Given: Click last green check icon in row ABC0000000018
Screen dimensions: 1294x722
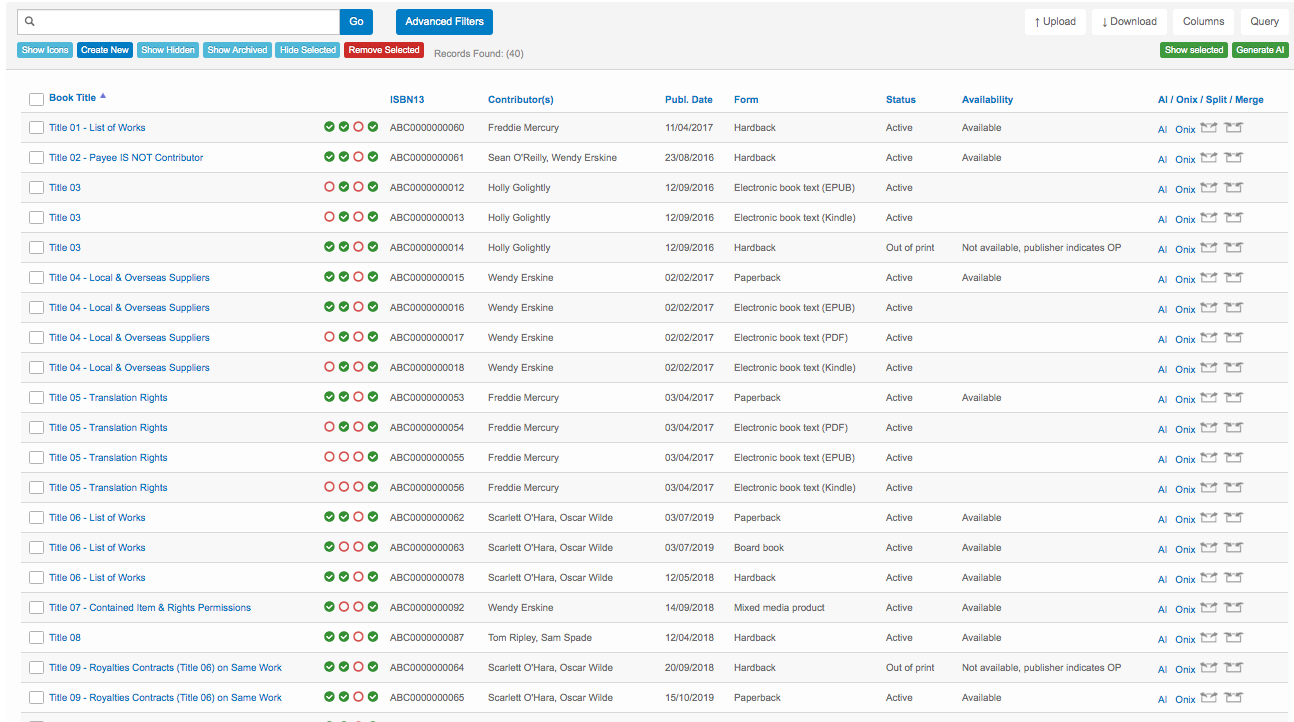Looking at the screenshot, I should click(373, 367).
